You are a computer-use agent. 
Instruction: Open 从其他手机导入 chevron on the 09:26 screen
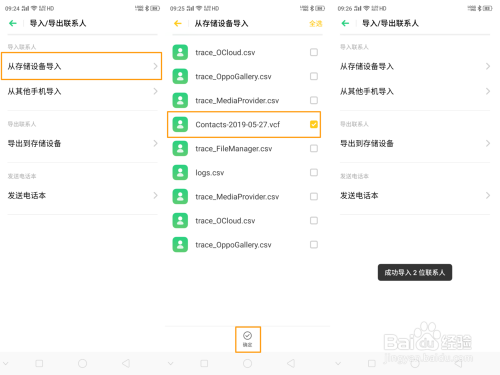[488, 91]
